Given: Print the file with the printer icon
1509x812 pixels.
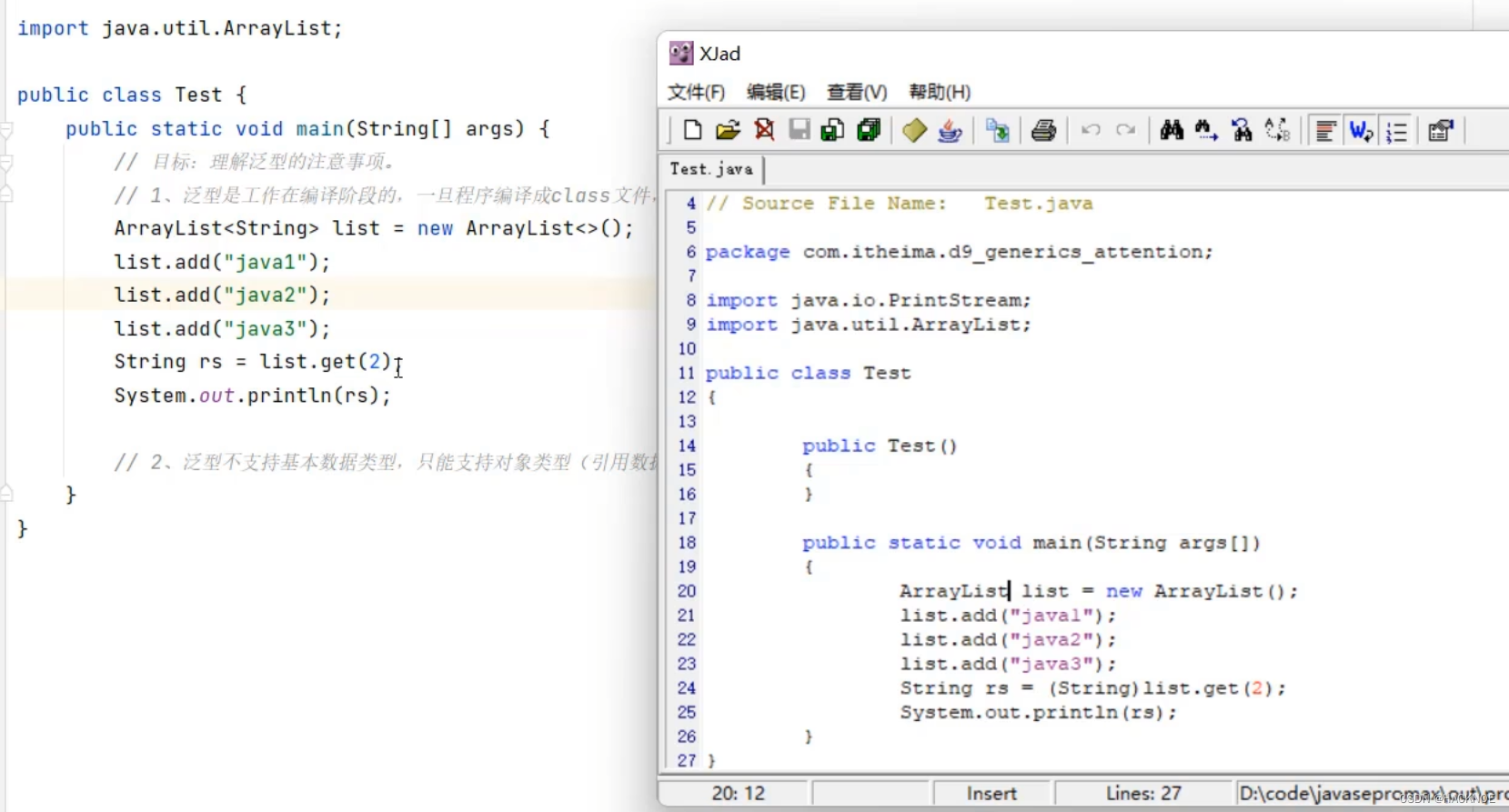Looking at the screenshot, I should point(1043,130).
